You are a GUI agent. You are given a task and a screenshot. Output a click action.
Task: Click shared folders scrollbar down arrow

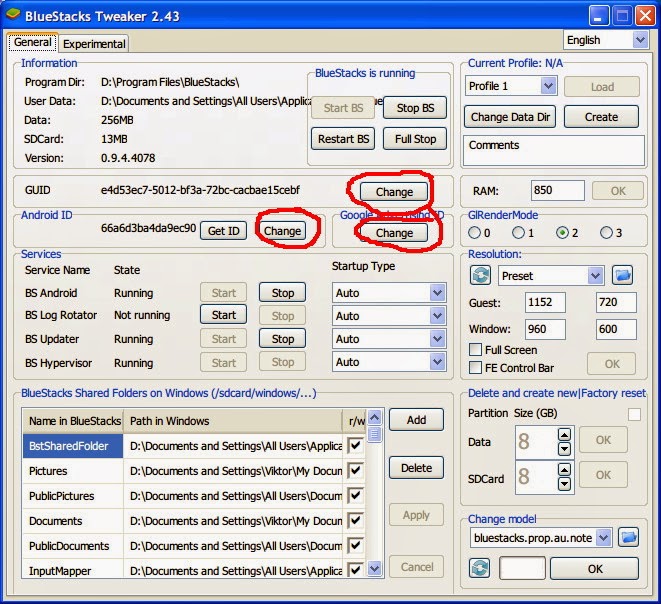click(375, 568)
